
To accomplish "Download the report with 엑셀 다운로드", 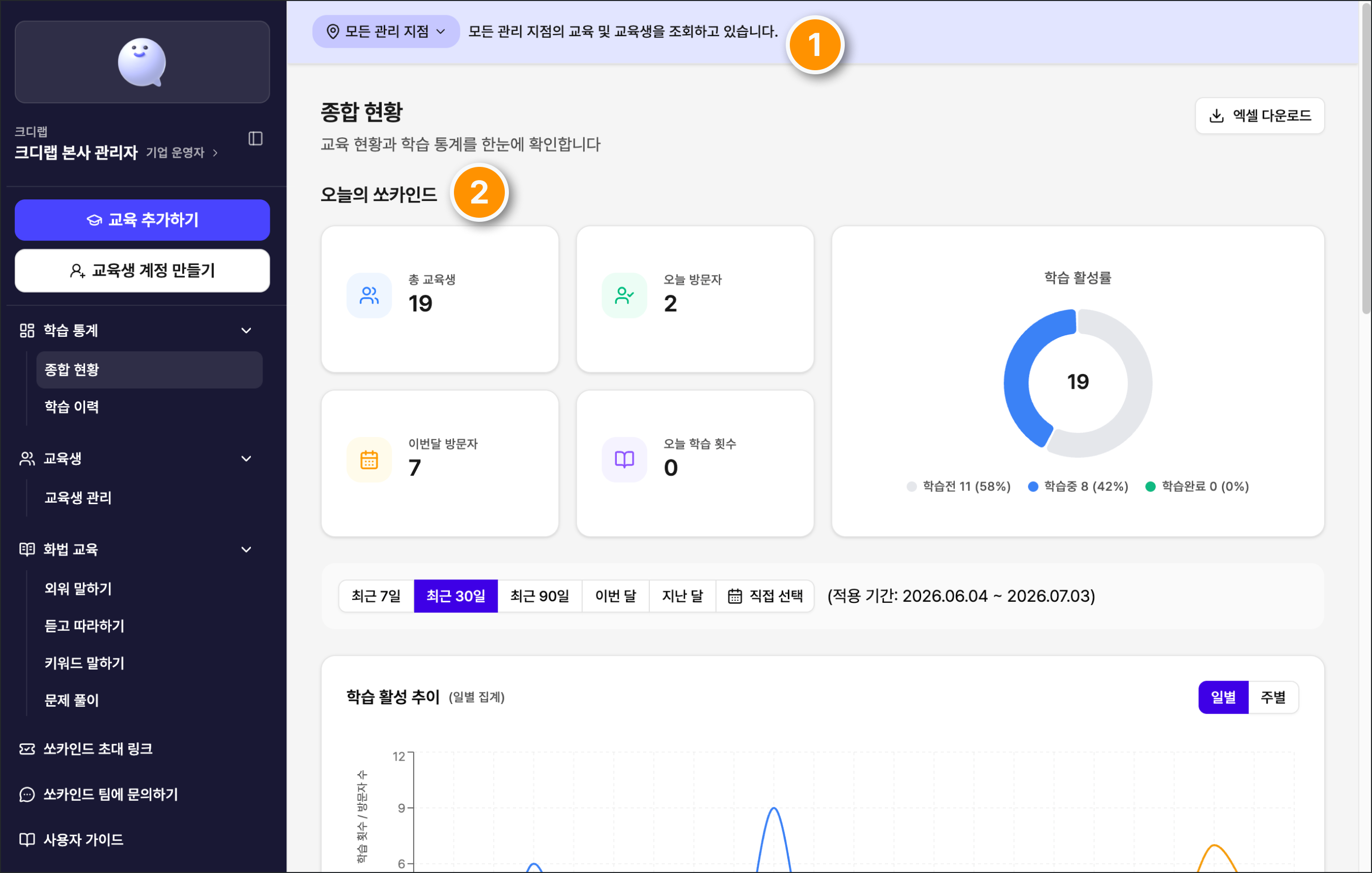I will pyautogui.click(x=1259, y=115).
